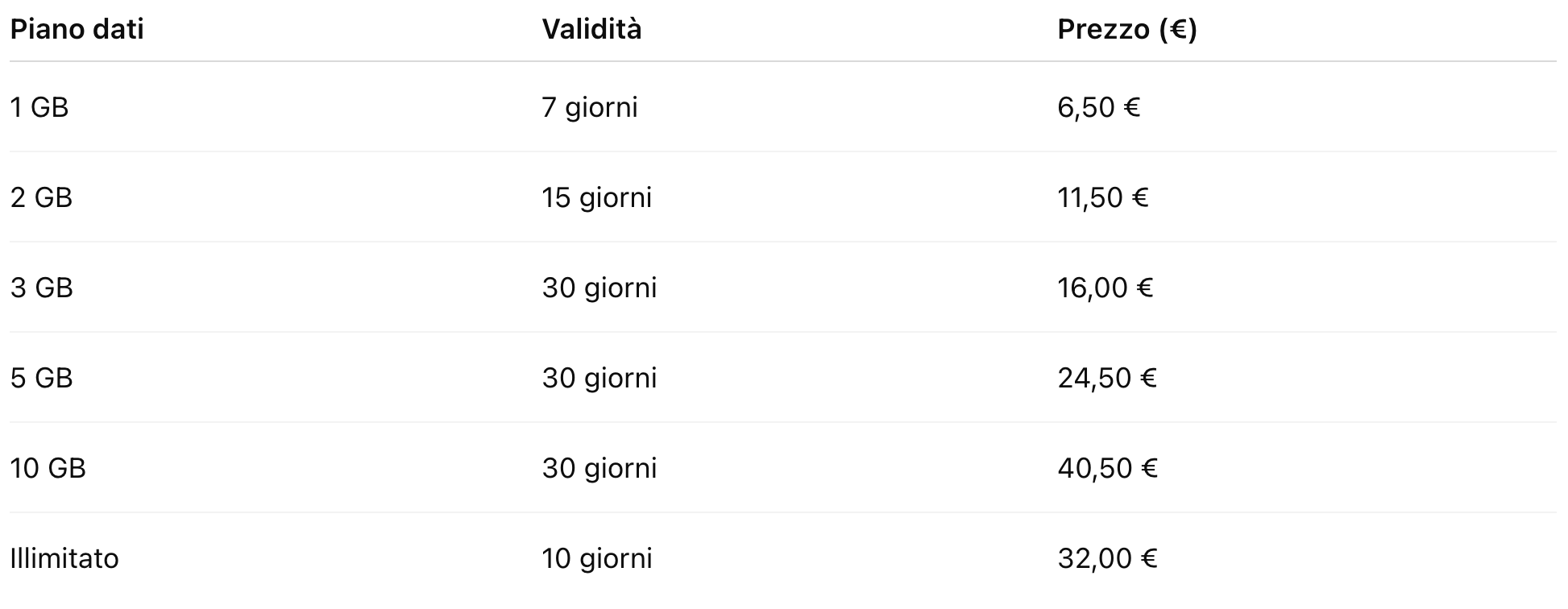Click the 16,00 € price
Screen dimensions: 1568x609
[1105, 288]
